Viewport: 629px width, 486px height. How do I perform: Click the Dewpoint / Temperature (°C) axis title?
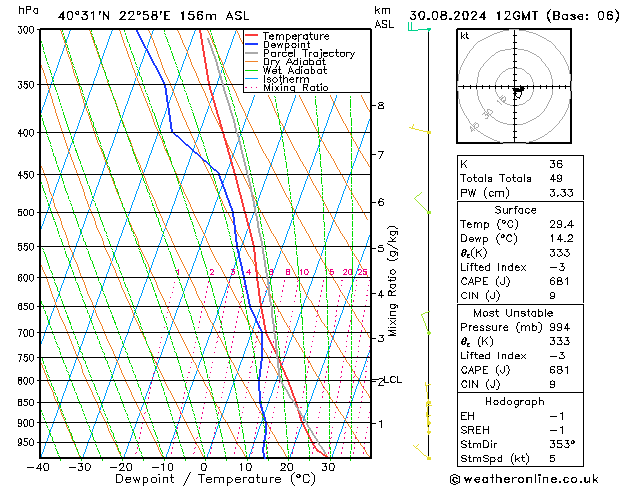click(215, 479)
